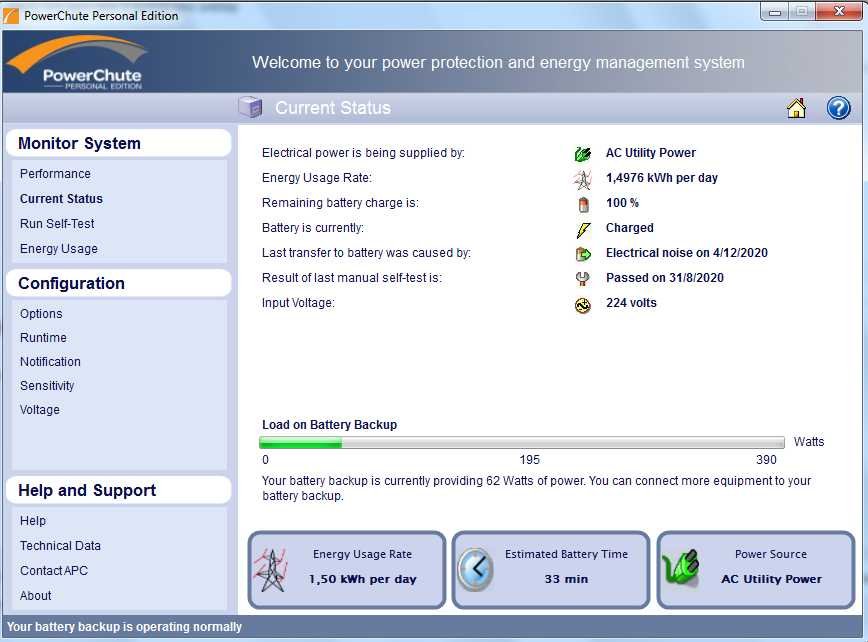Select Current Status in the sidebar
The width and height of the screenshot is (868, 642).
pos(61,199)
